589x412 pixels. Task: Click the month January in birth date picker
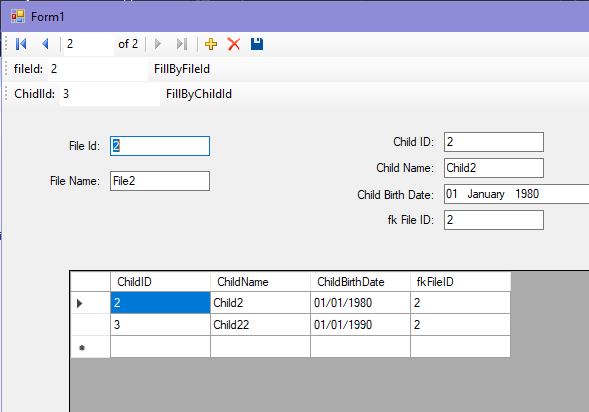(x=486, y=194)
